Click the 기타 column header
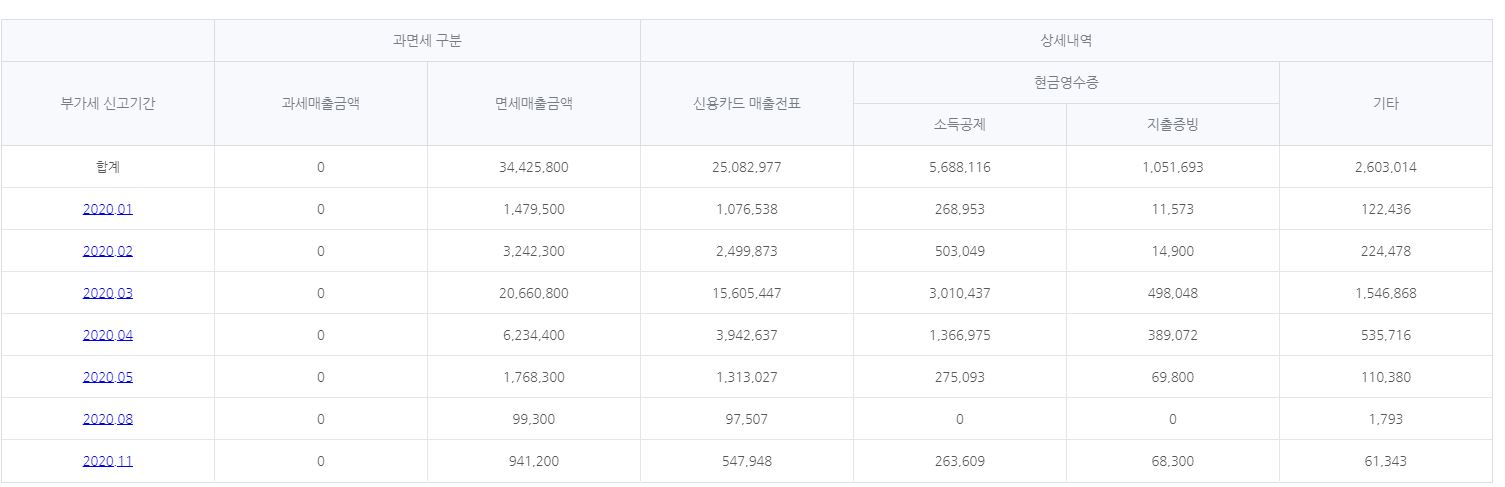1505x487 pixels. (1386, 104)
